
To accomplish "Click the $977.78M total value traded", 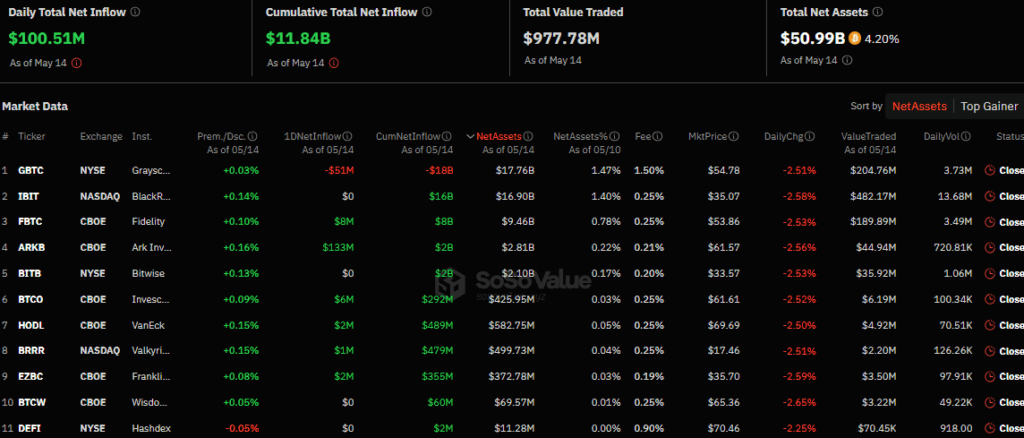I will [x=562, y=38].
